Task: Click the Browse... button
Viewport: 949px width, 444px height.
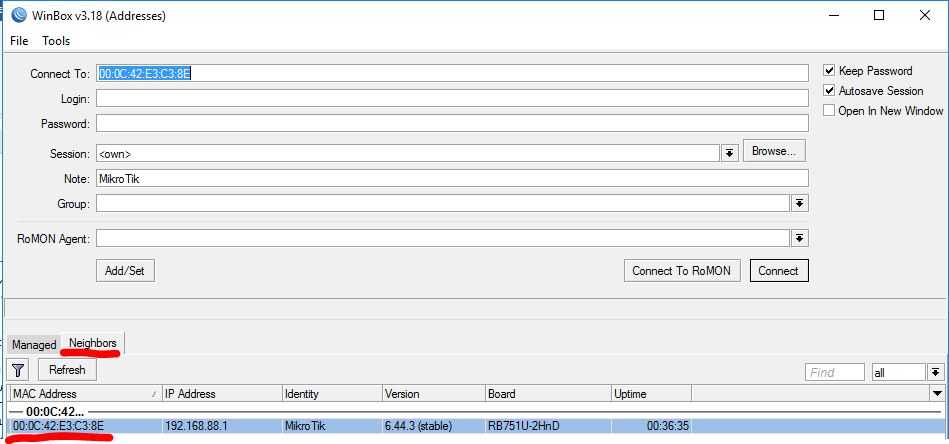Action: 773,151
